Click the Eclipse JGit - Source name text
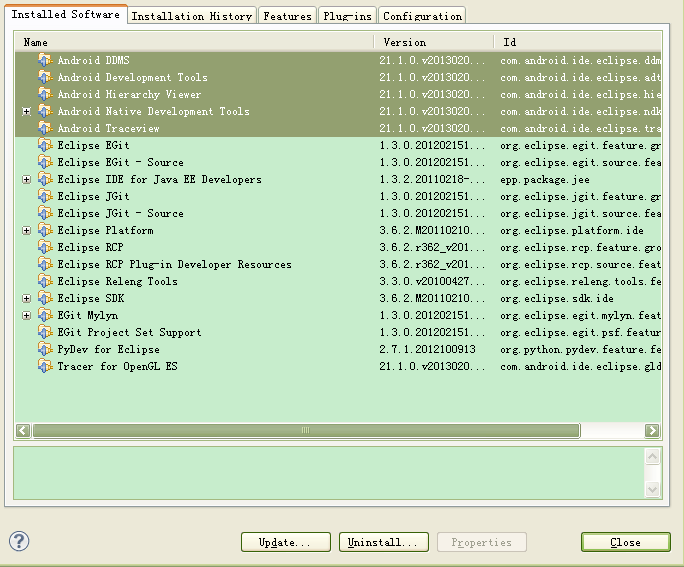The image size is (684, 567). coord(120,213)
